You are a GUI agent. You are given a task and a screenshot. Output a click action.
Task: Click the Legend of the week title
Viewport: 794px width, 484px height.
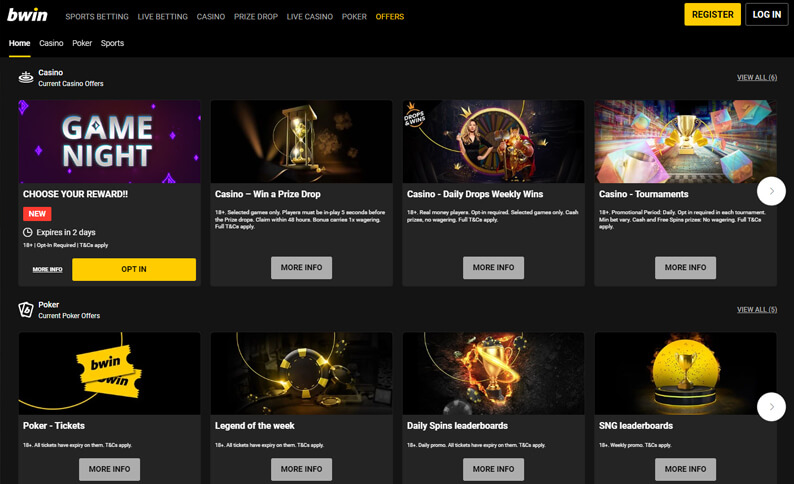click(254, 426)
